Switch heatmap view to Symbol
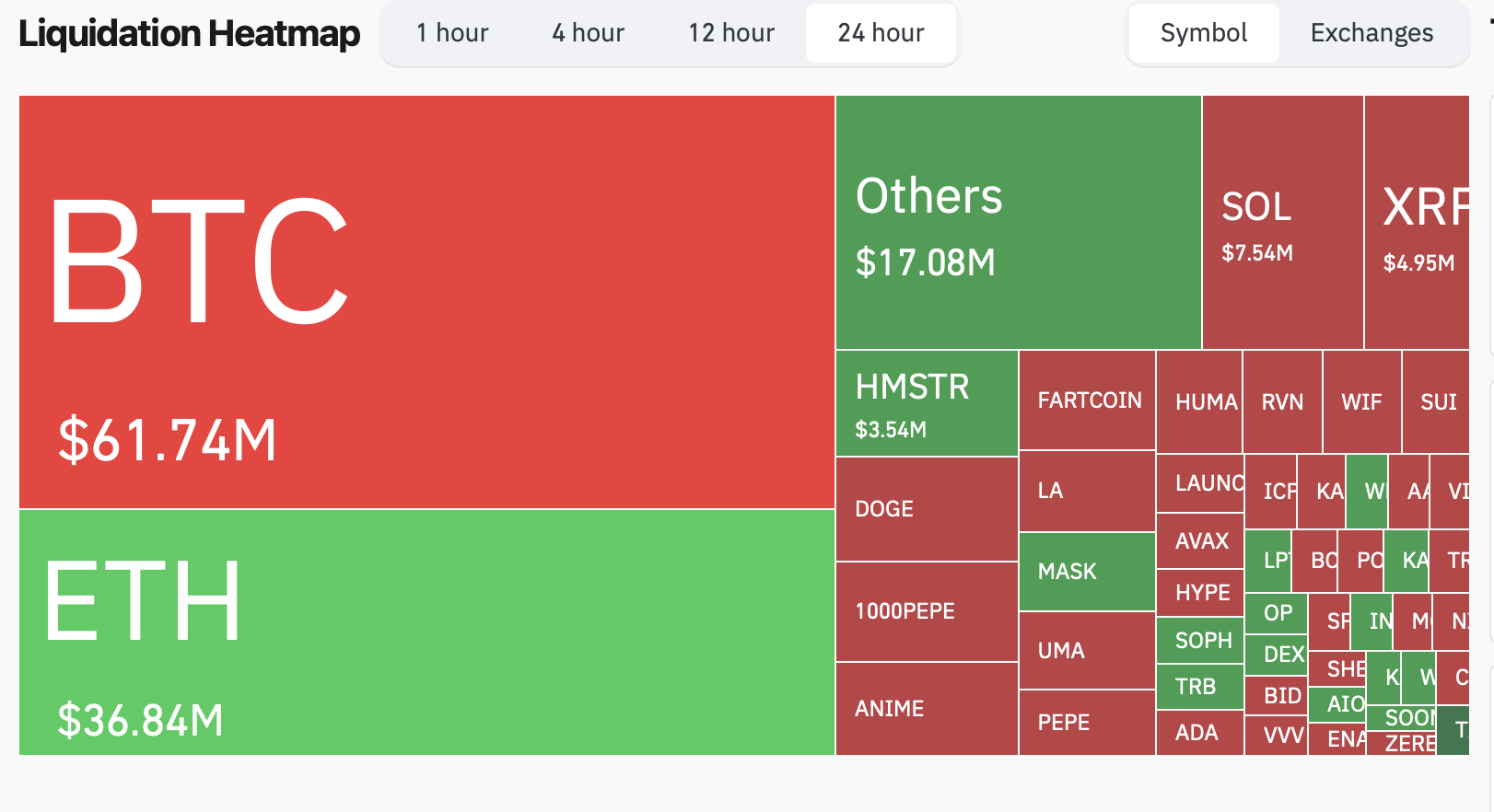Viewport: 1494px width, 812px height. (x=1203, y=33)
